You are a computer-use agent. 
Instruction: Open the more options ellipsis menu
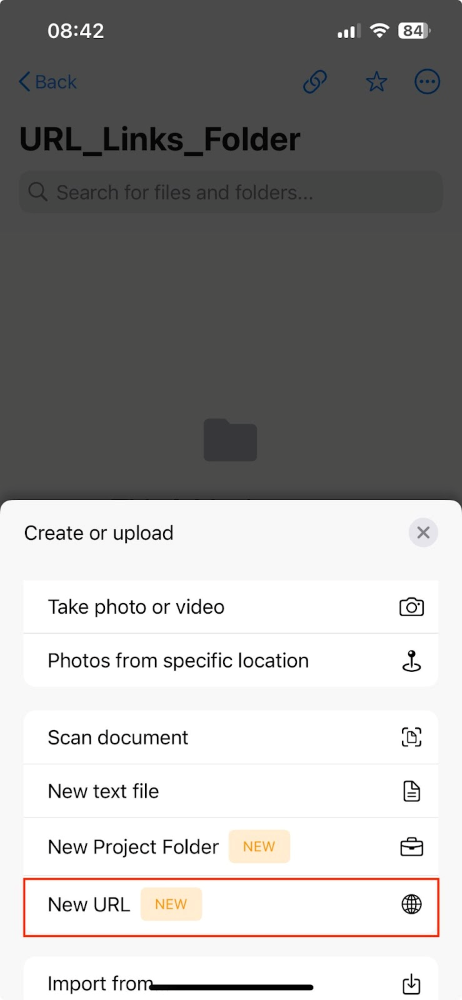tap(428, 82)
